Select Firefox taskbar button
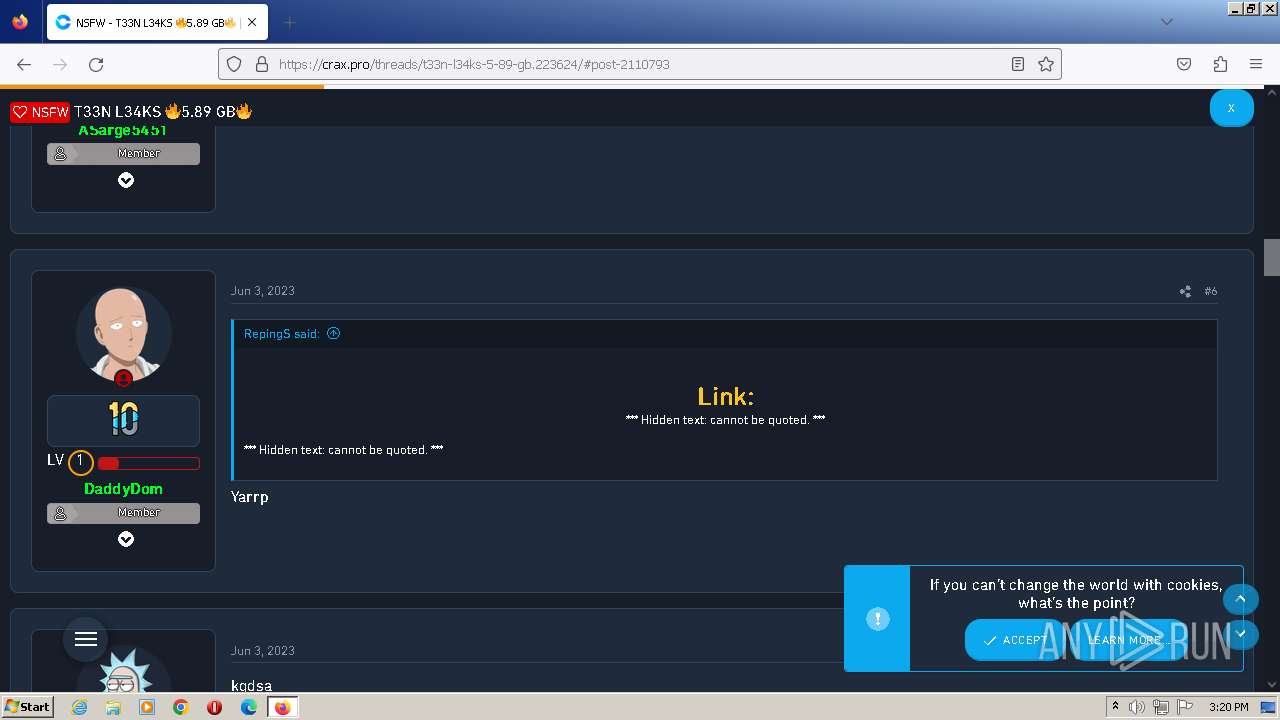Screen dimensions: 1280x720 [282, 707]
